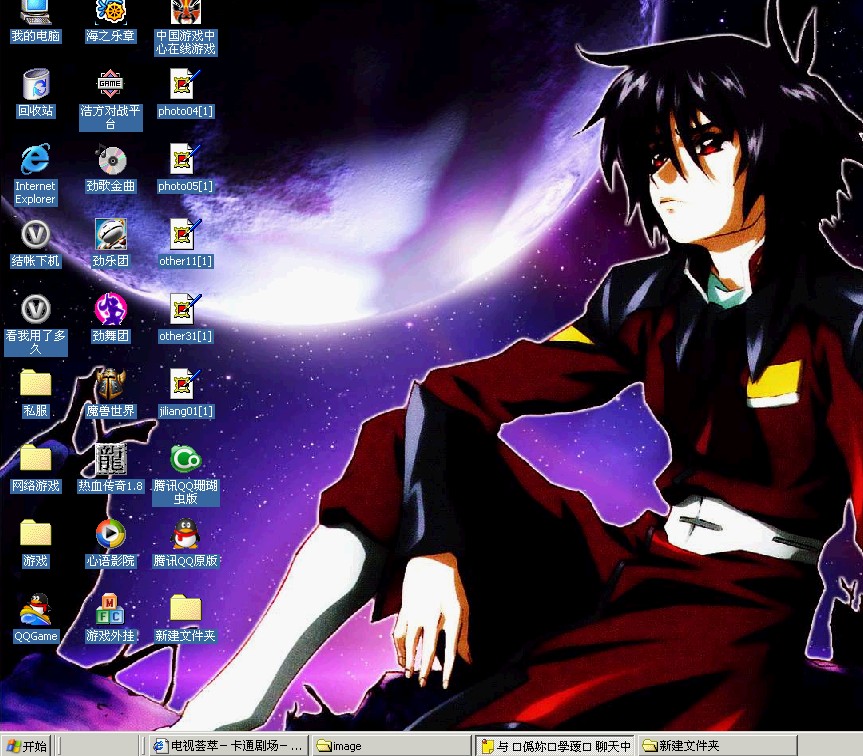The width and height of the screenshot is (863, 756).
Task: Select the 热血传奇1.8 icon
Action: pyautogui.click(x=110, y=459)
